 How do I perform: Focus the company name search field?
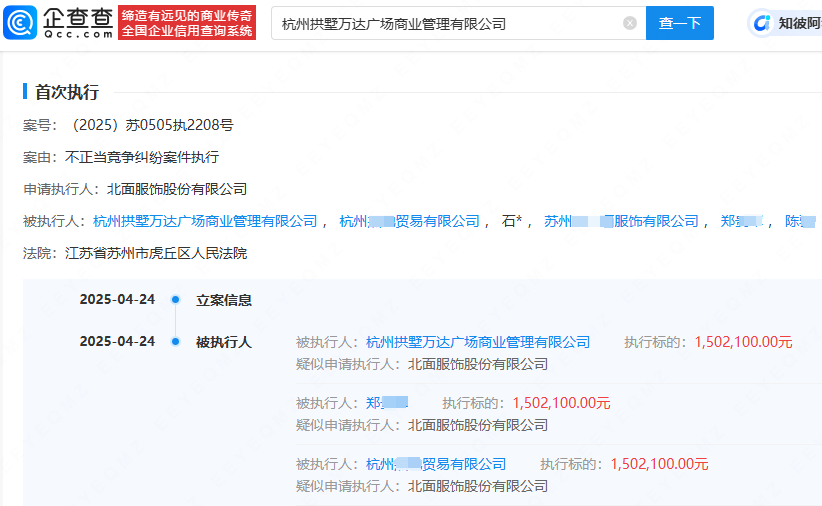click(458, 23)
